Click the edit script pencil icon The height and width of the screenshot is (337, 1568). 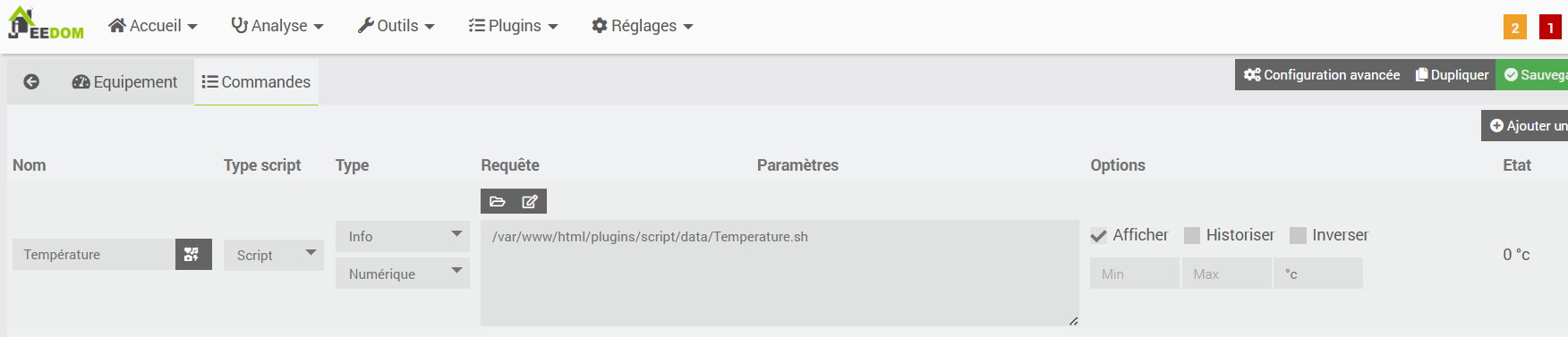530,201
